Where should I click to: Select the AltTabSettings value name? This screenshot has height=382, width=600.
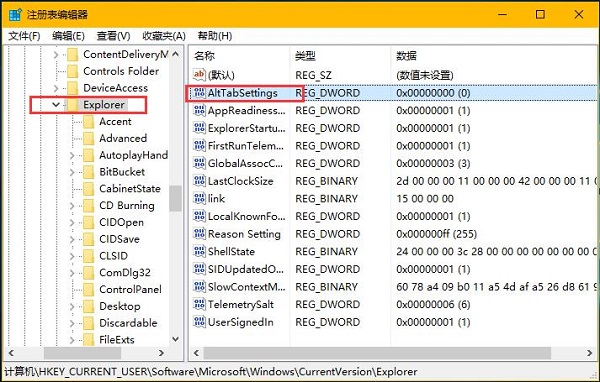tap(243, 93)
